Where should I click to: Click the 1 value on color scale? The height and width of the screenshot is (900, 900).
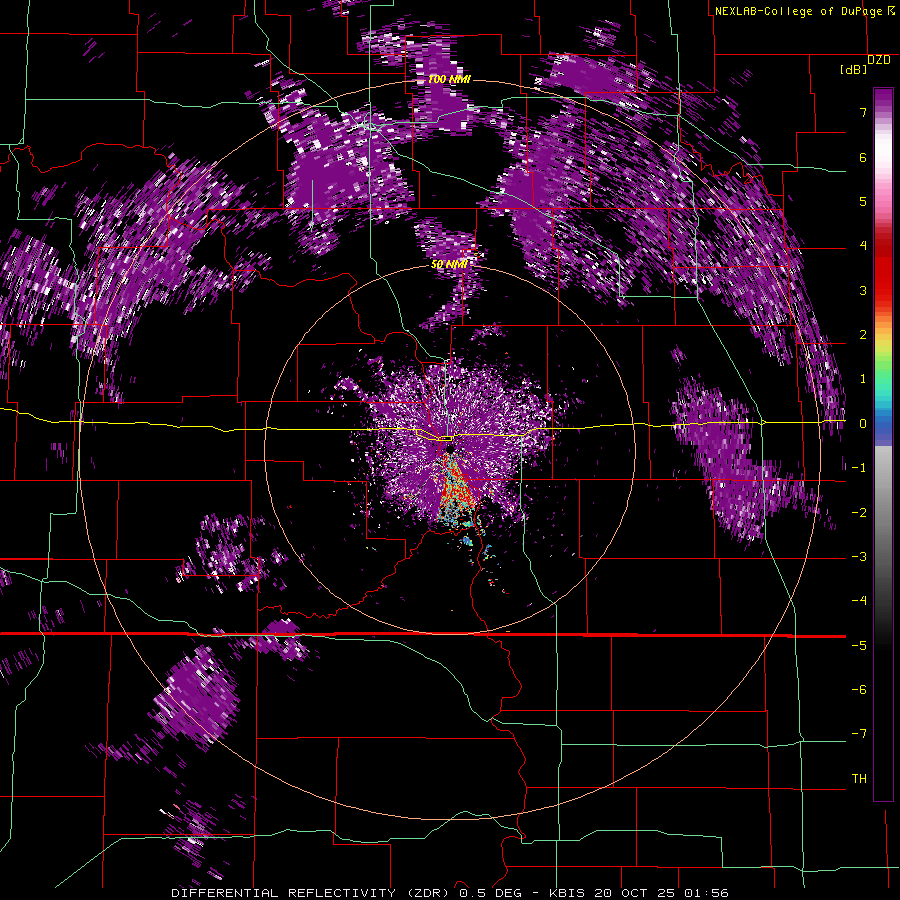(x=863, y=379)
